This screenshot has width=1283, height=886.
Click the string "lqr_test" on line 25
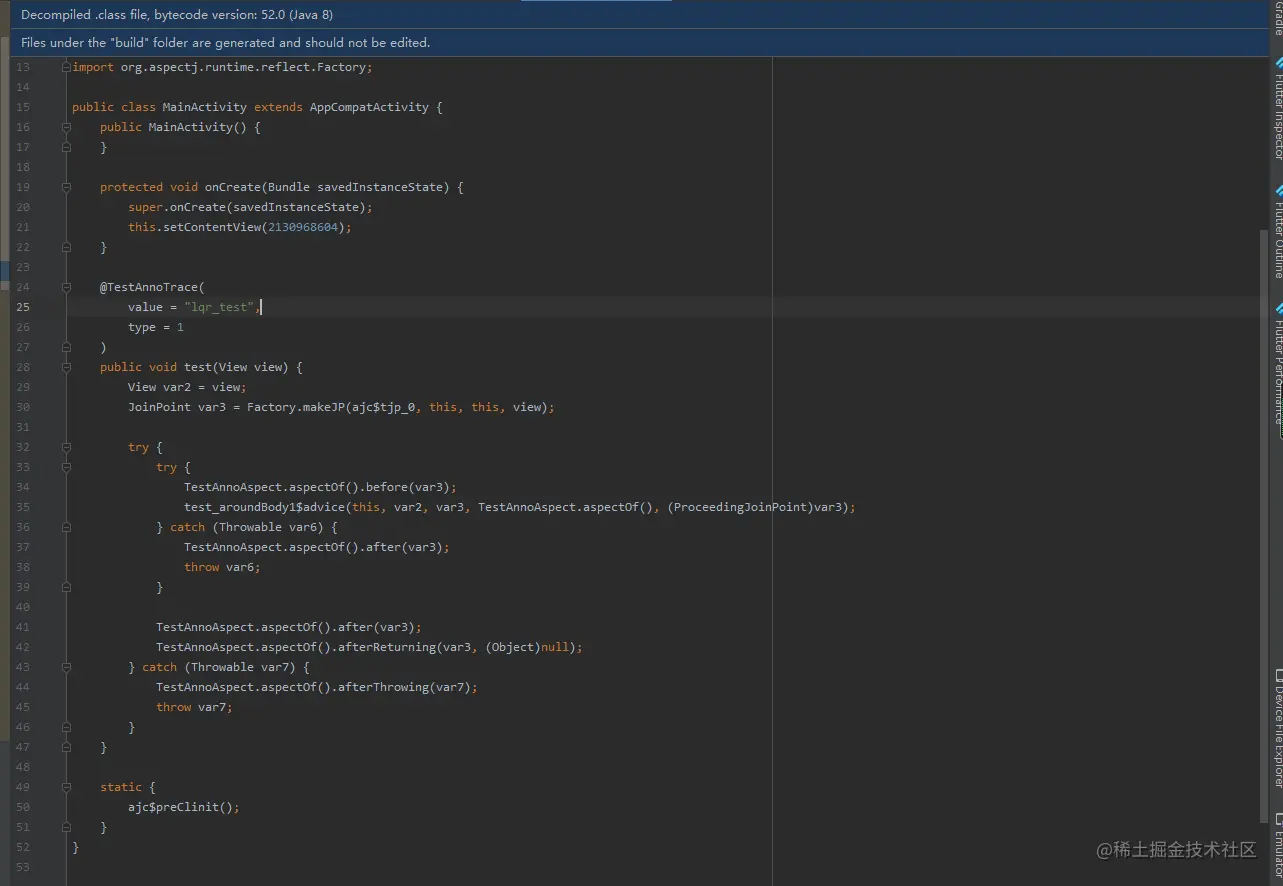(219, 307)
